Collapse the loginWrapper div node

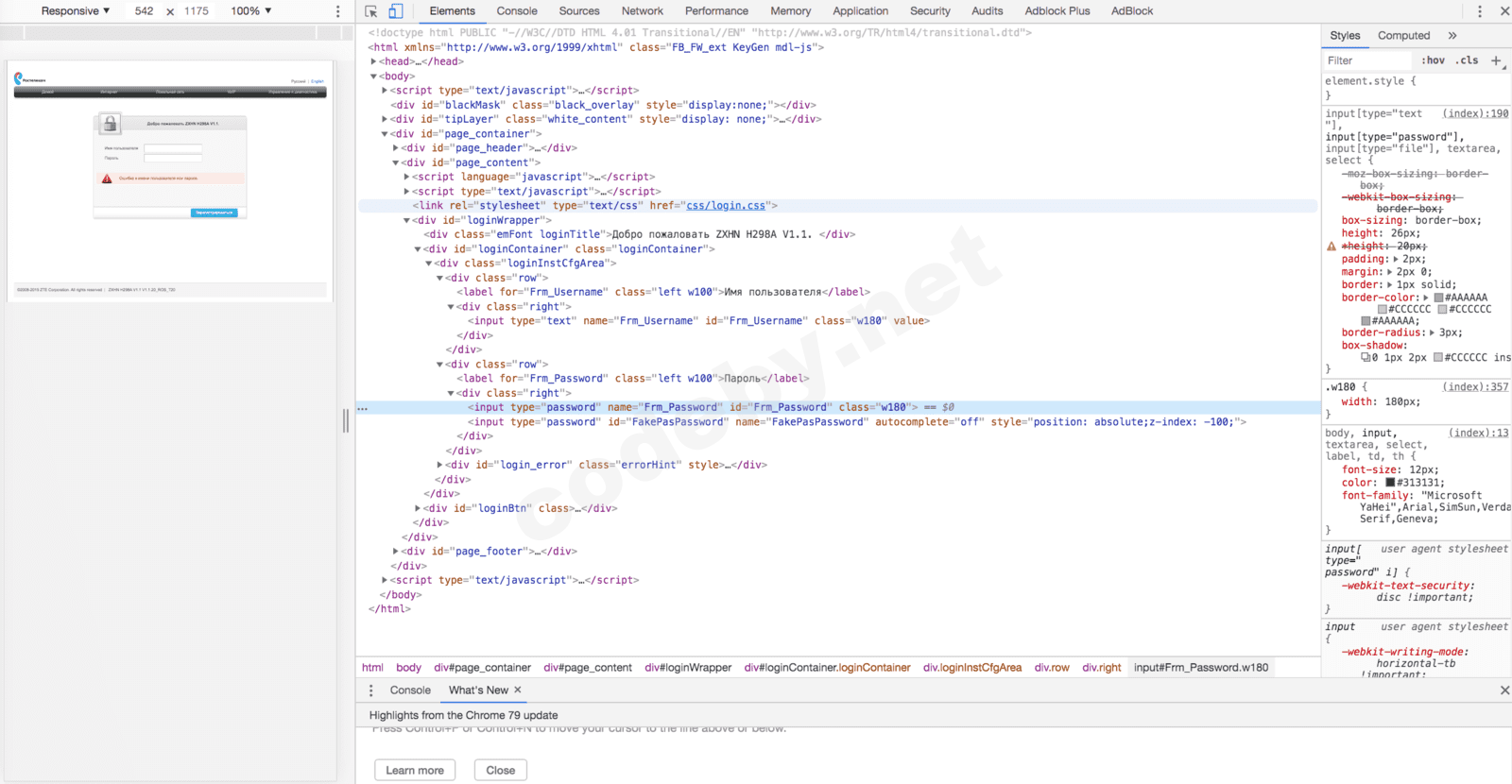pyautogui.click(x=407, y=220)
